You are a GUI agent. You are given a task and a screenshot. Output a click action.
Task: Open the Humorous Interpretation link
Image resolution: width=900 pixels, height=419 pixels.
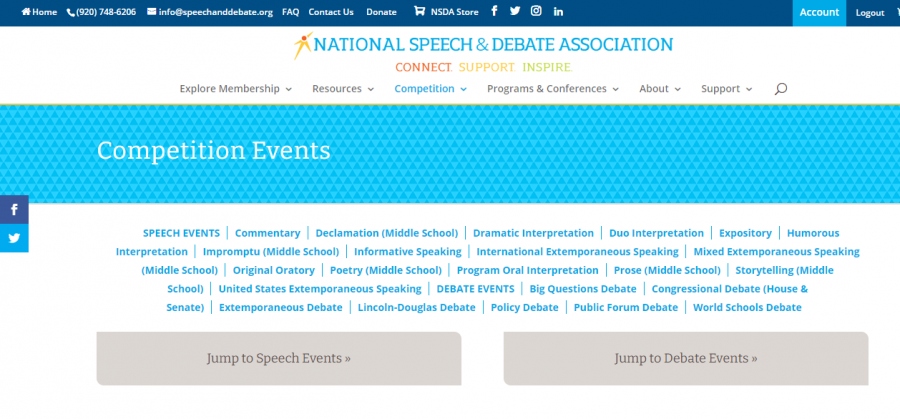pos(813,233)
